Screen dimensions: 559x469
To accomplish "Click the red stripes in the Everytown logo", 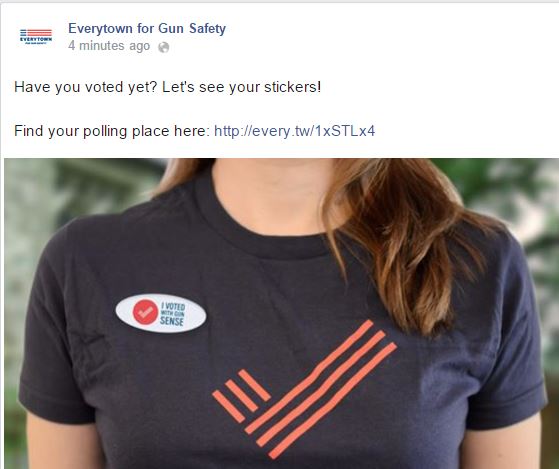I will point(40,33).
